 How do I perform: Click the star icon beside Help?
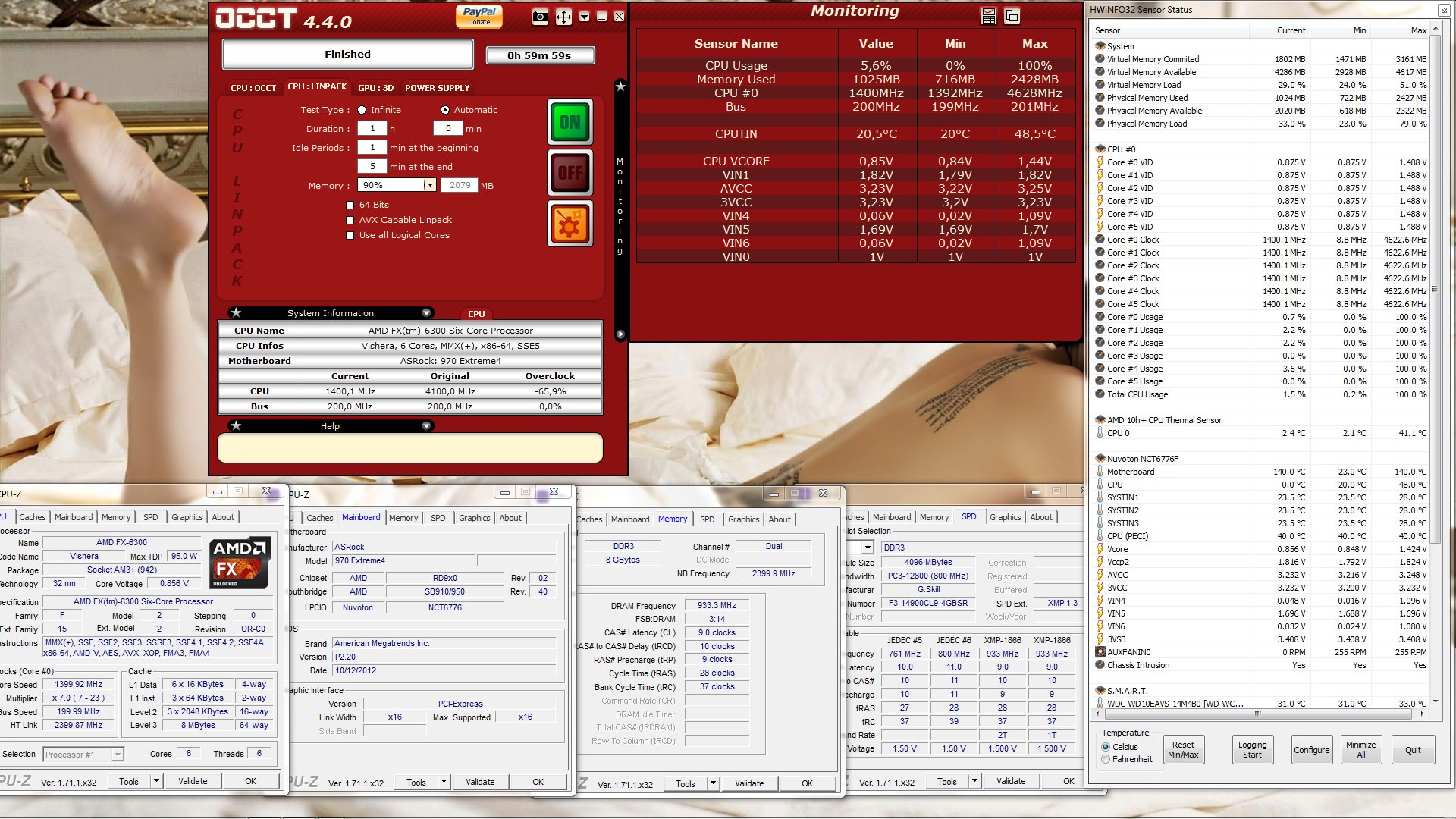236,425
